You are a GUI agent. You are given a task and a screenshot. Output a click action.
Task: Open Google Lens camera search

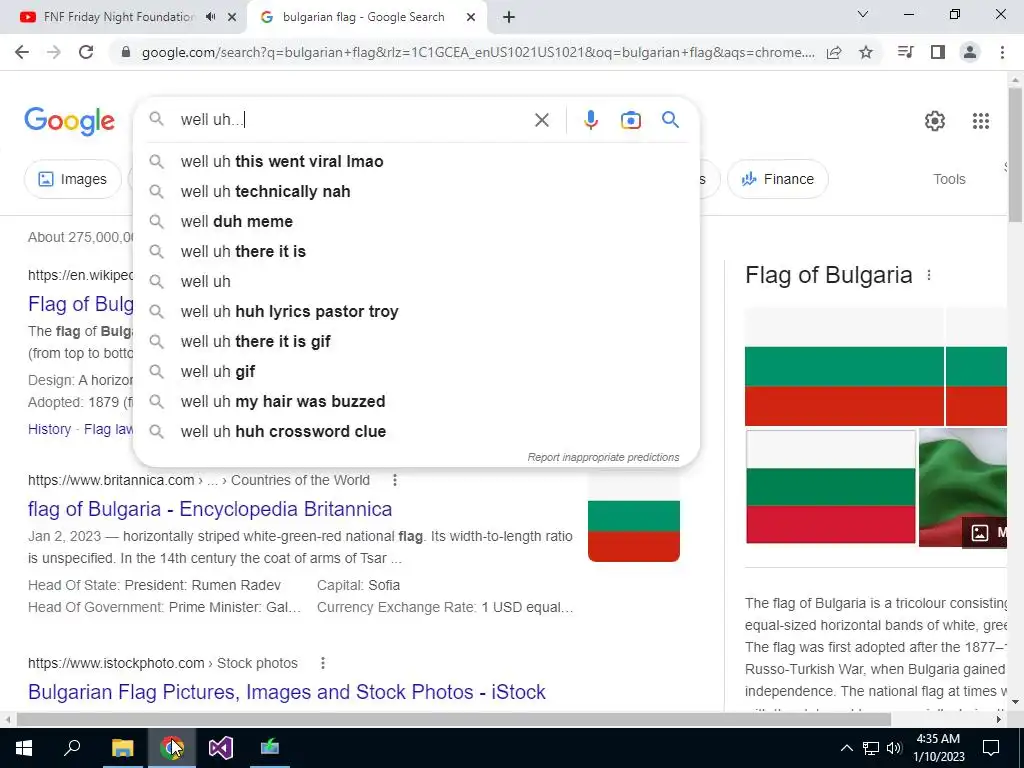pos(630,120)
